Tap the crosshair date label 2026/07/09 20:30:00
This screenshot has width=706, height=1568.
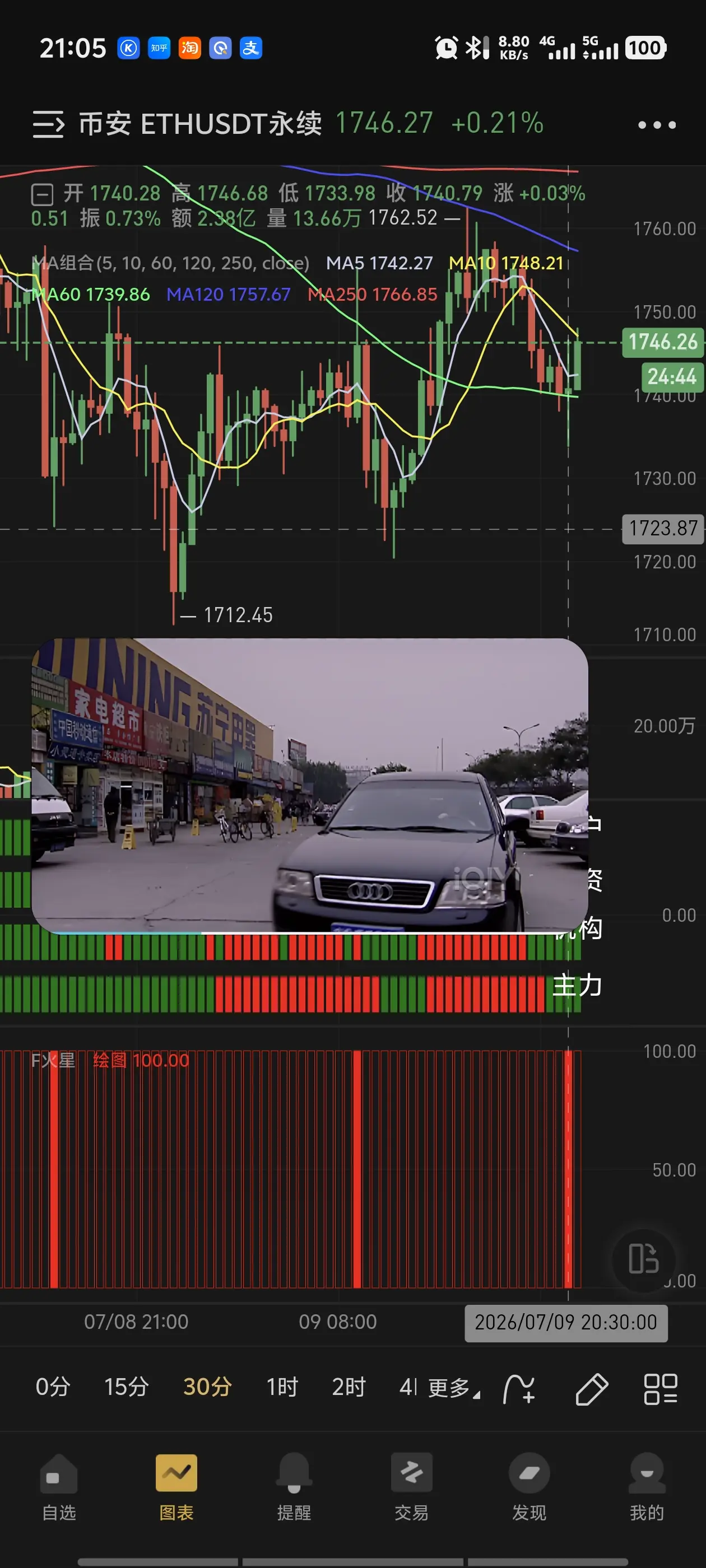click(566, 1323)
